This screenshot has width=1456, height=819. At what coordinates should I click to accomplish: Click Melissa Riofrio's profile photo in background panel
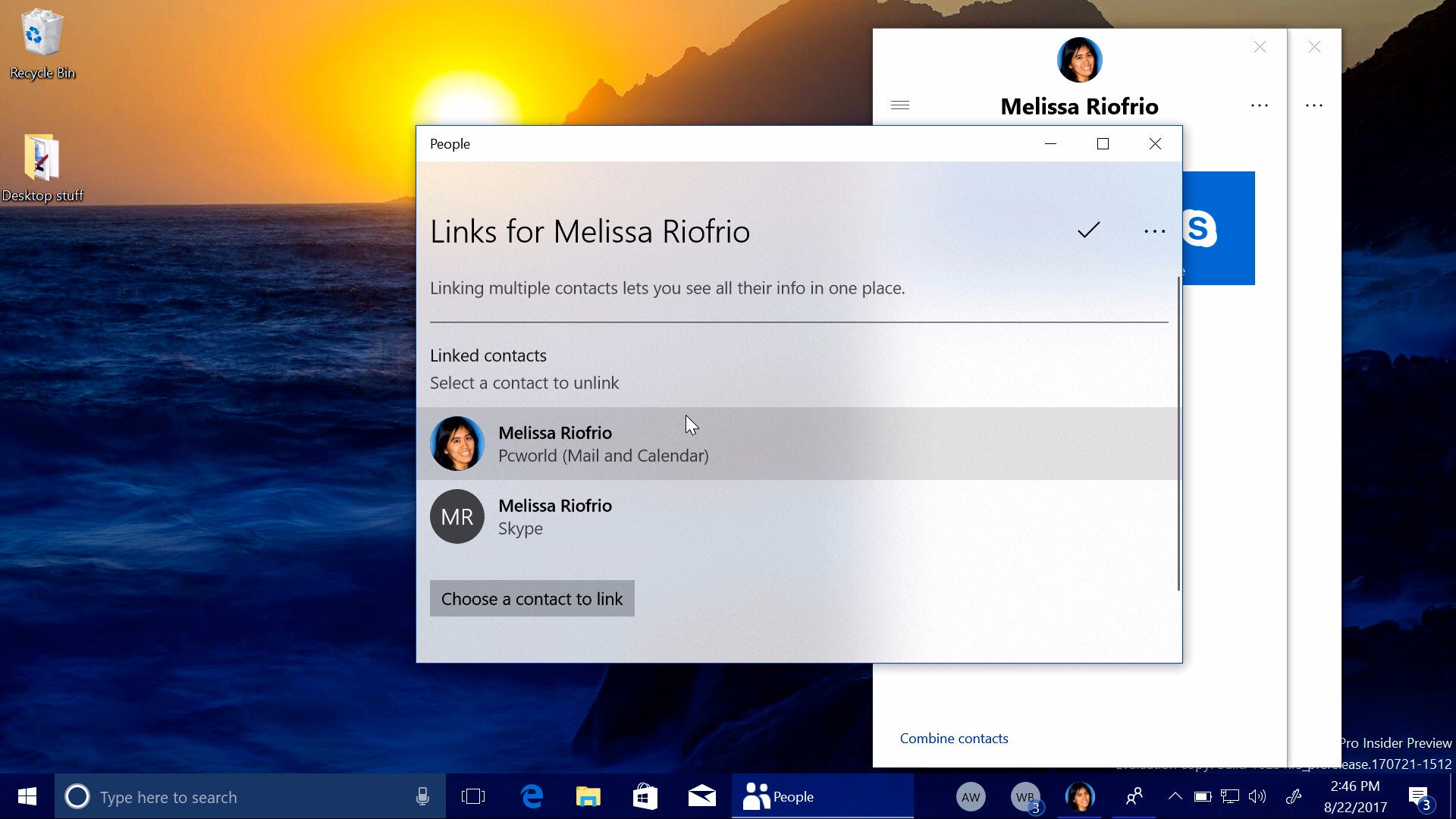(1079, 60)
